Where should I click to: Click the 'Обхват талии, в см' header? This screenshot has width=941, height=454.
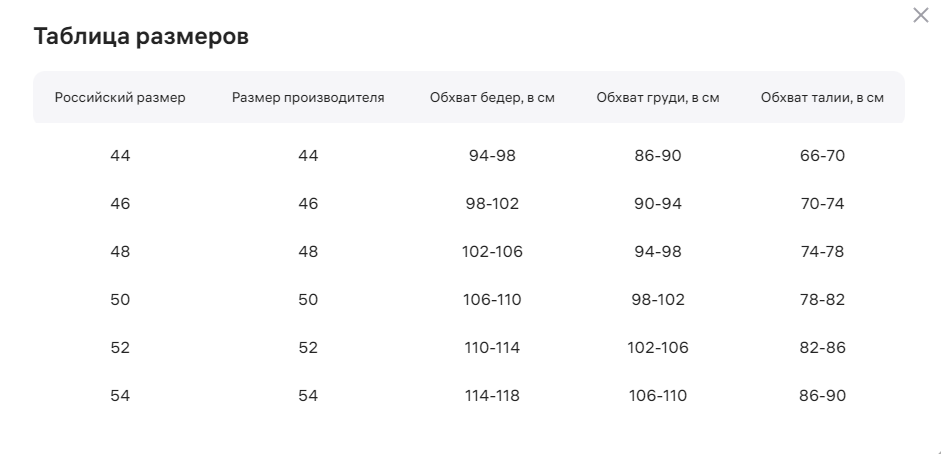click(x=822, y=97)
